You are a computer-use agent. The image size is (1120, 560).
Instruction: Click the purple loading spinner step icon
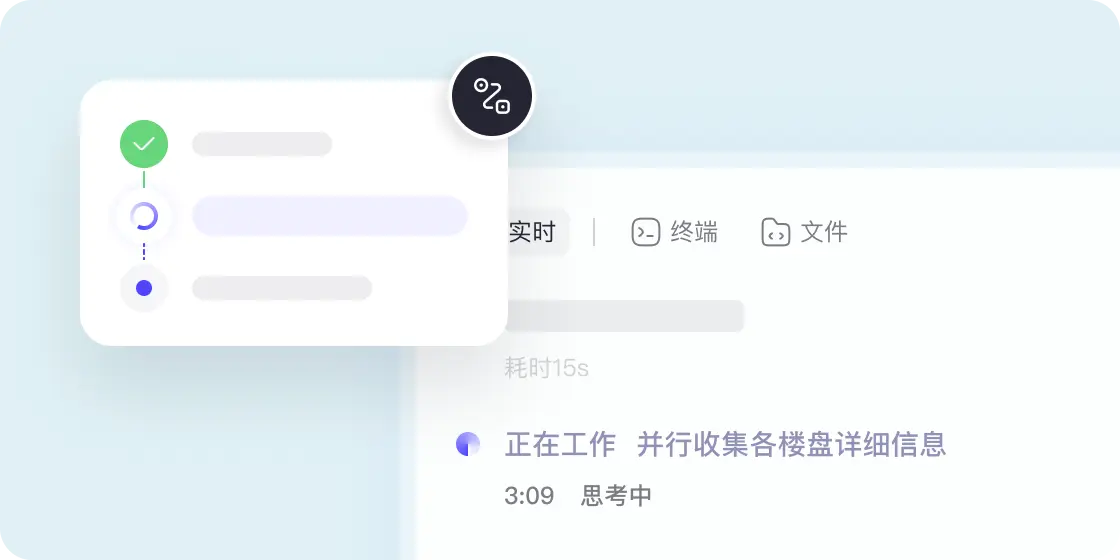click(144, 216)
